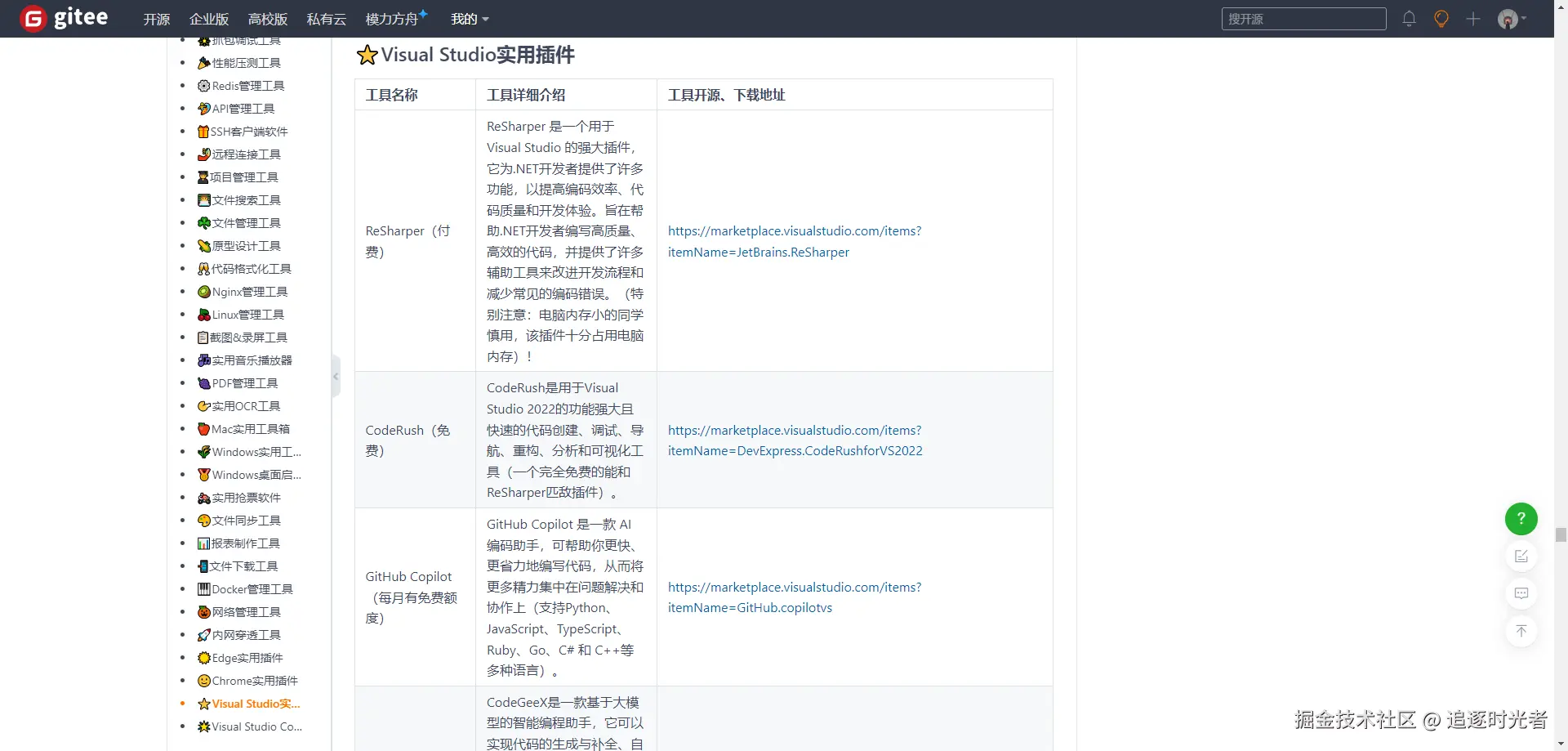Open the GitHub Copilot marketplace link
The width and height of the screenshot is (1568, 751).
click(x=795, y=597)
